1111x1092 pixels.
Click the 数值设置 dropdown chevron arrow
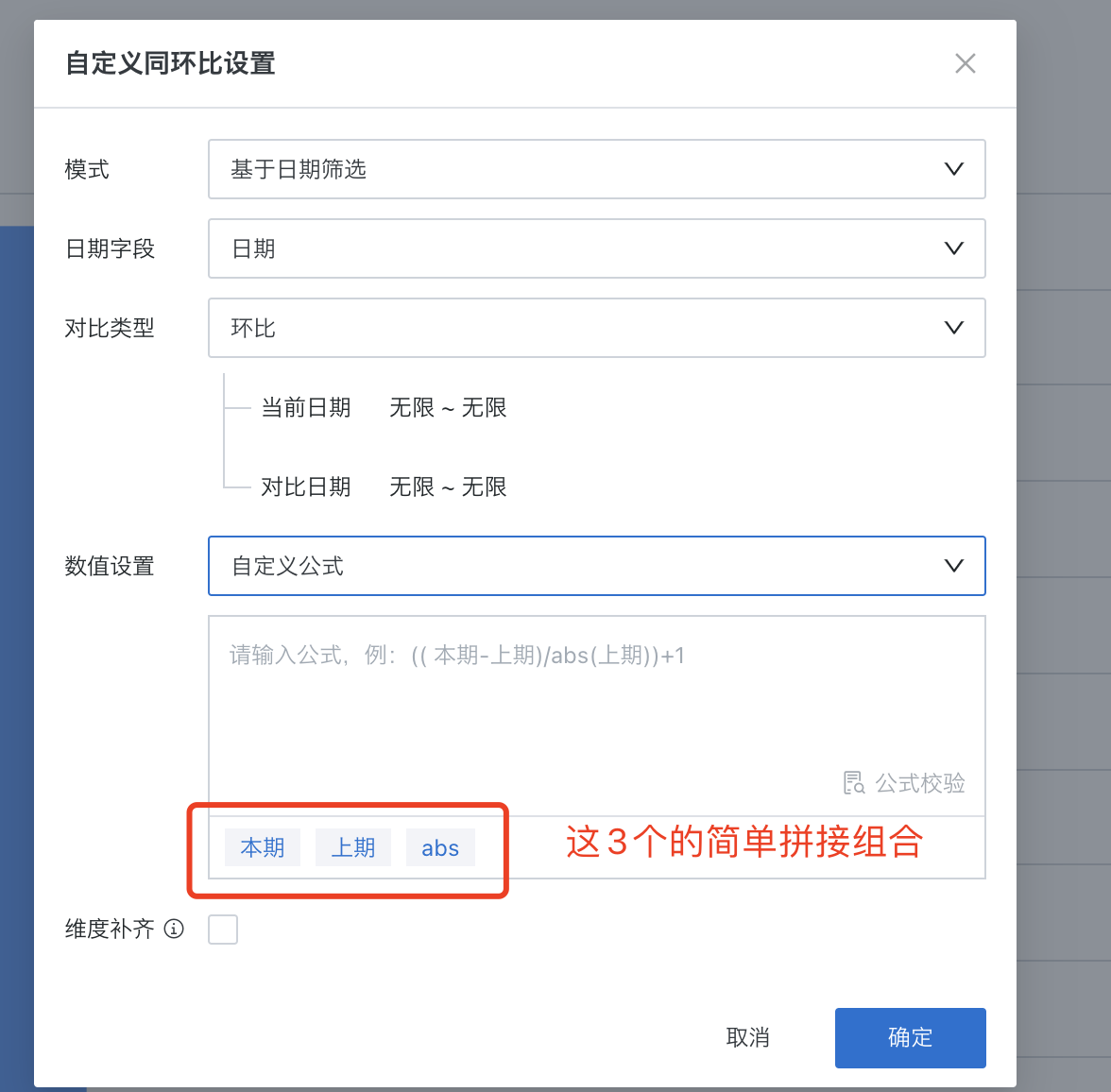(954, 566)
